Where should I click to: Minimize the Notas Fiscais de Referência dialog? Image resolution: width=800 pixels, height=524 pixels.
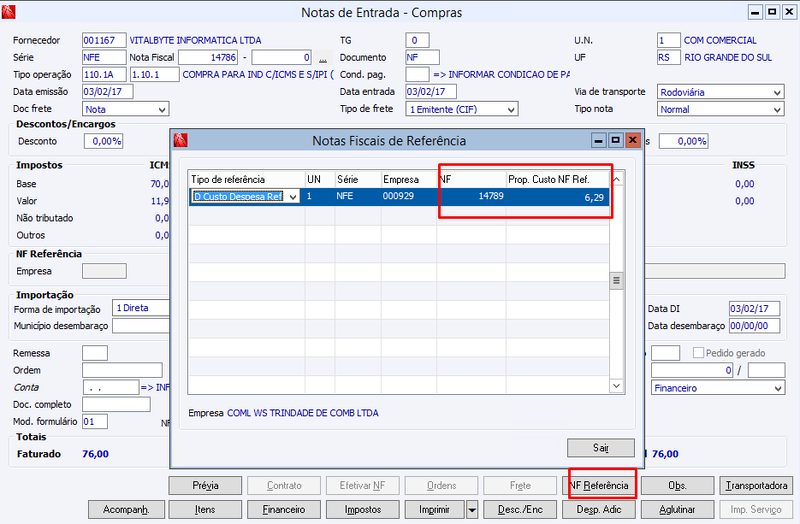pos(598,140)
